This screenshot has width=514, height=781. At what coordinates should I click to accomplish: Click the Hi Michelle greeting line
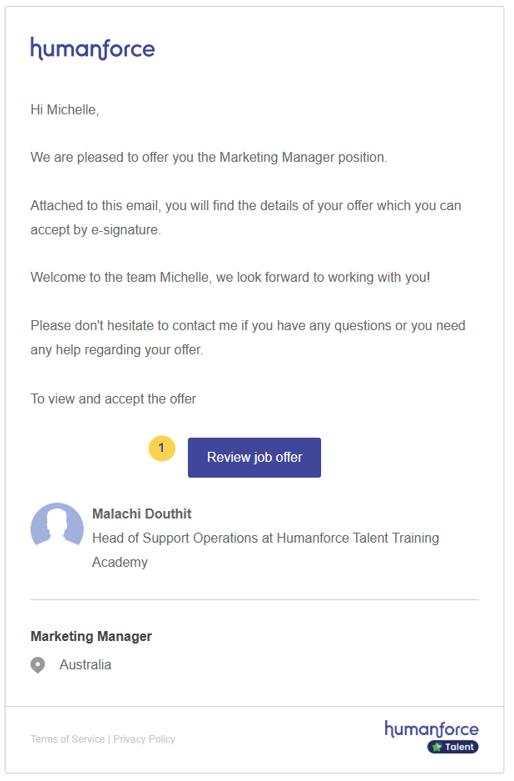click(65, 111)
